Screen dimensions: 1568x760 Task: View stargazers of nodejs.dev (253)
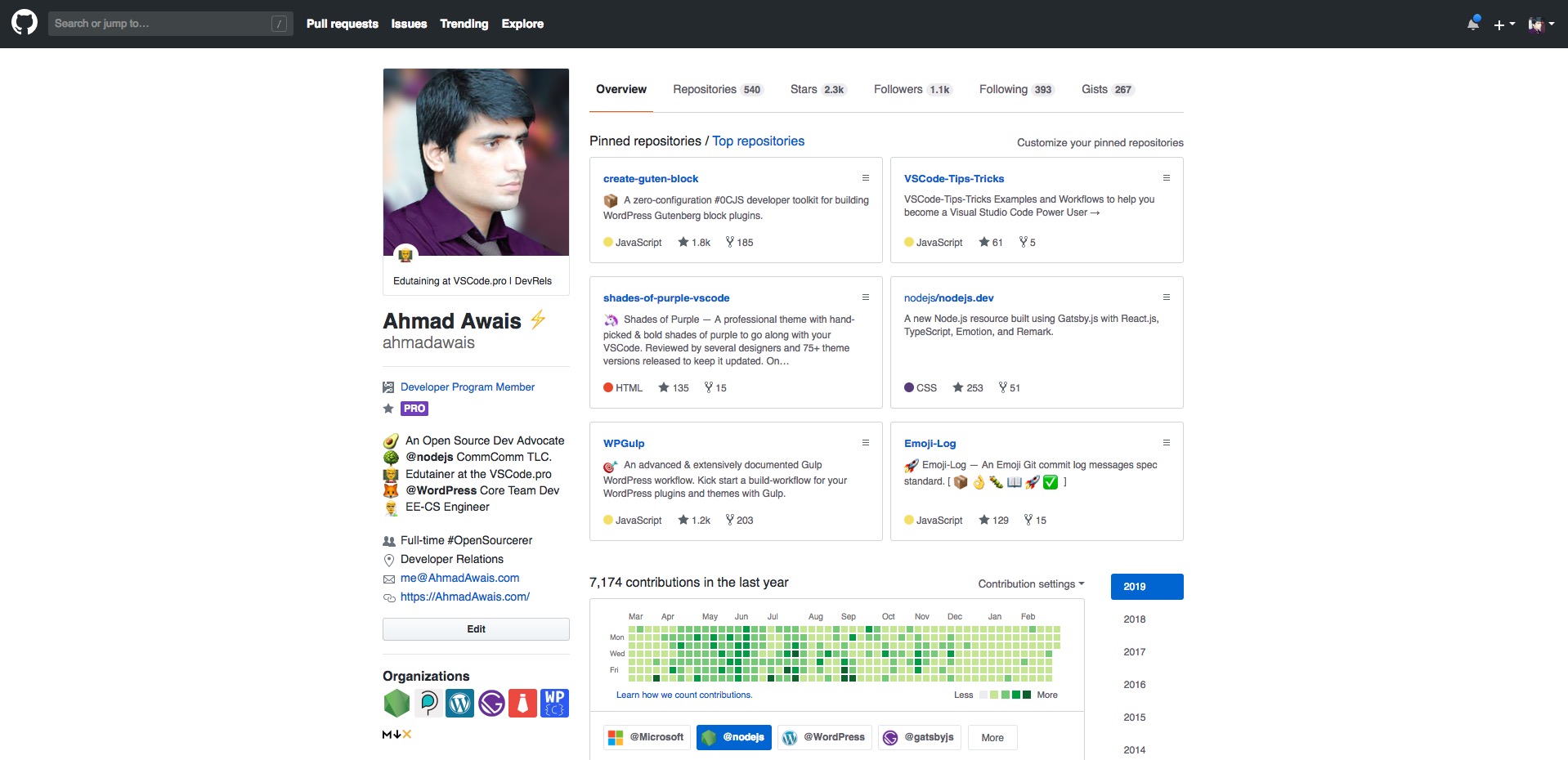[x=968, y=387]
